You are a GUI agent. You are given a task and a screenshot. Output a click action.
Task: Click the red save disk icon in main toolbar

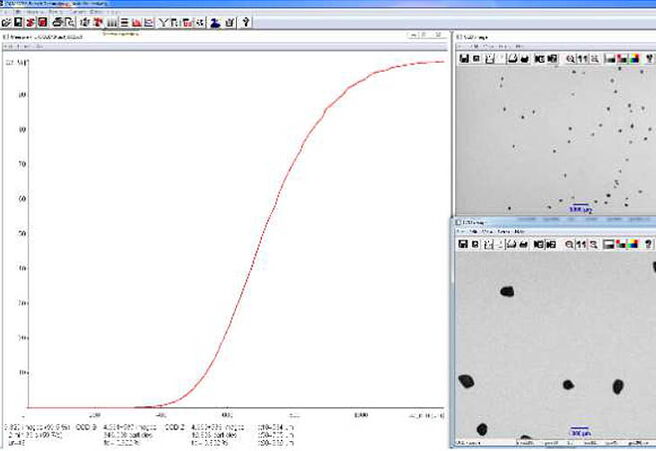43,22
